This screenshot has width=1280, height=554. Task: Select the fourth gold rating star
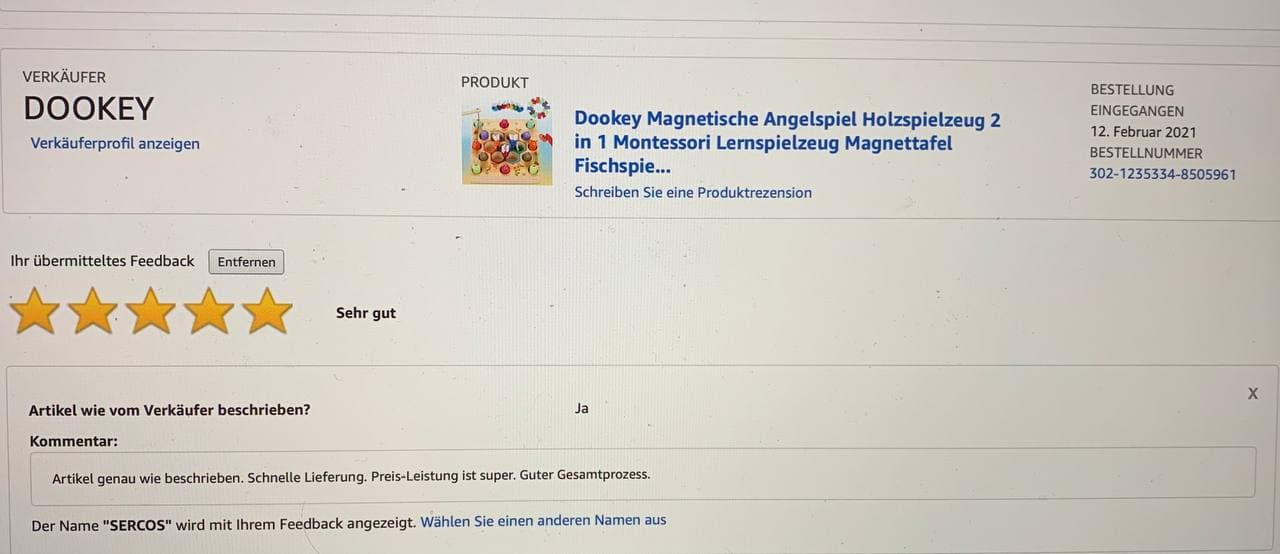[209, 311]
